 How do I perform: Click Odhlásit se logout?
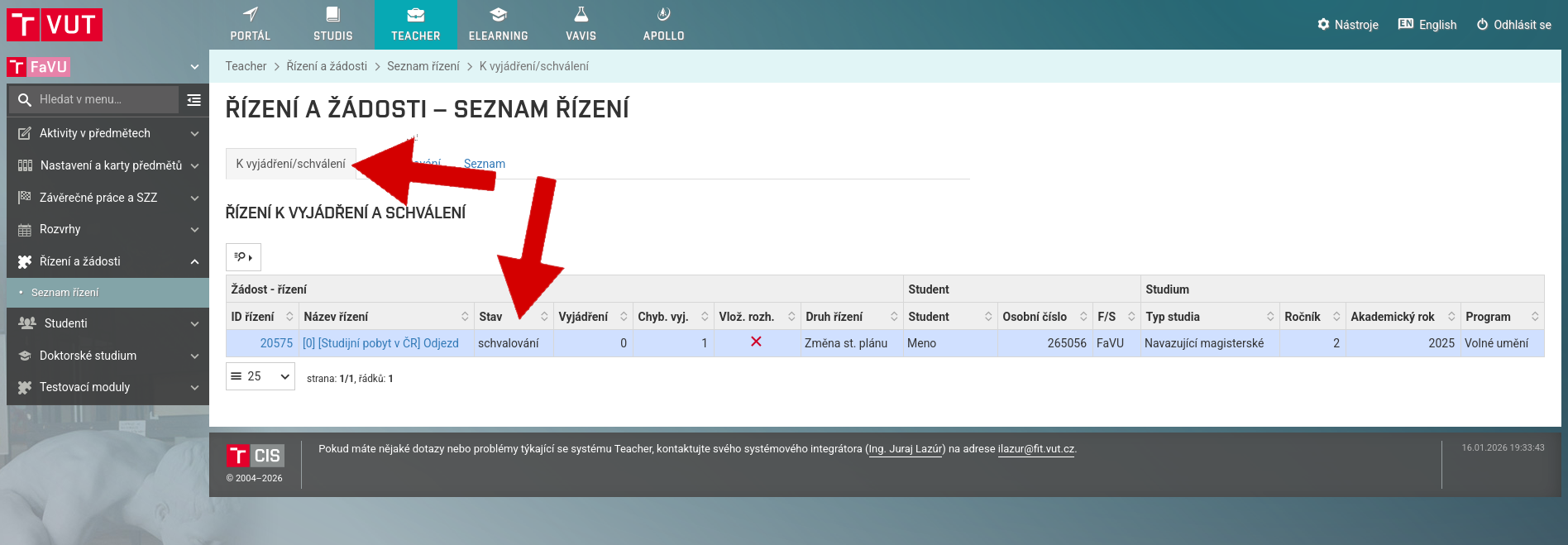point(1514,25)
